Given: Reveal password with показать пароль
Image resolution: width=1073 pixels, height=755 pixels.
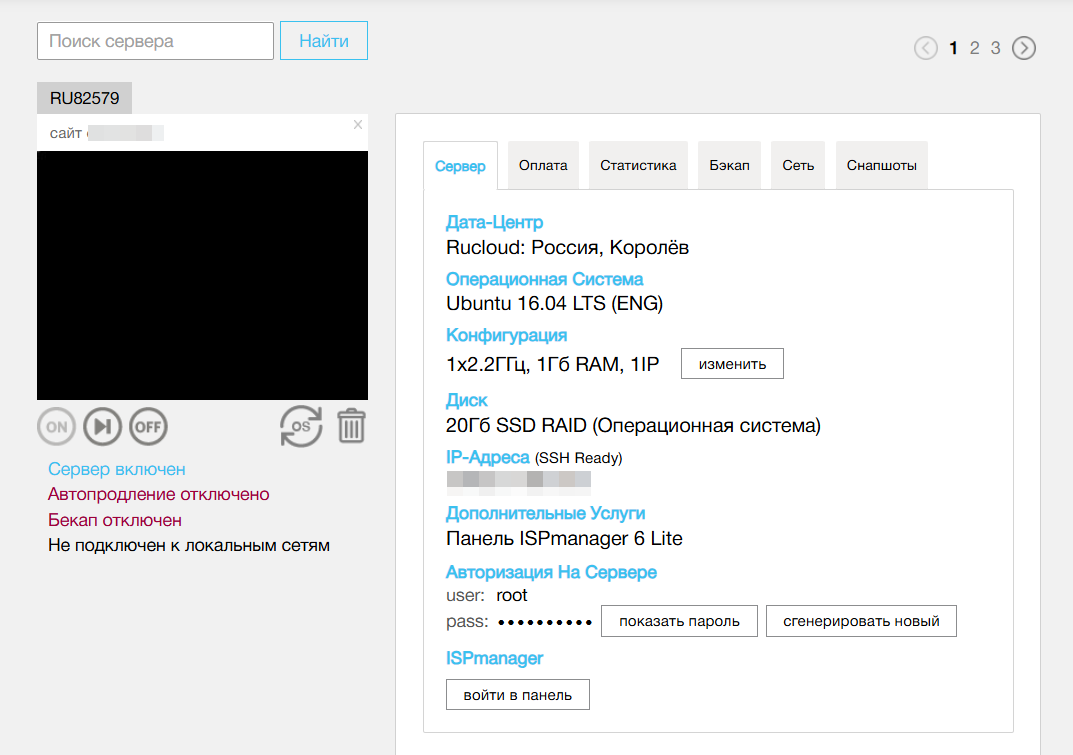Looking at the screenshot, I should pyautogui.click(x=679, y=621).
